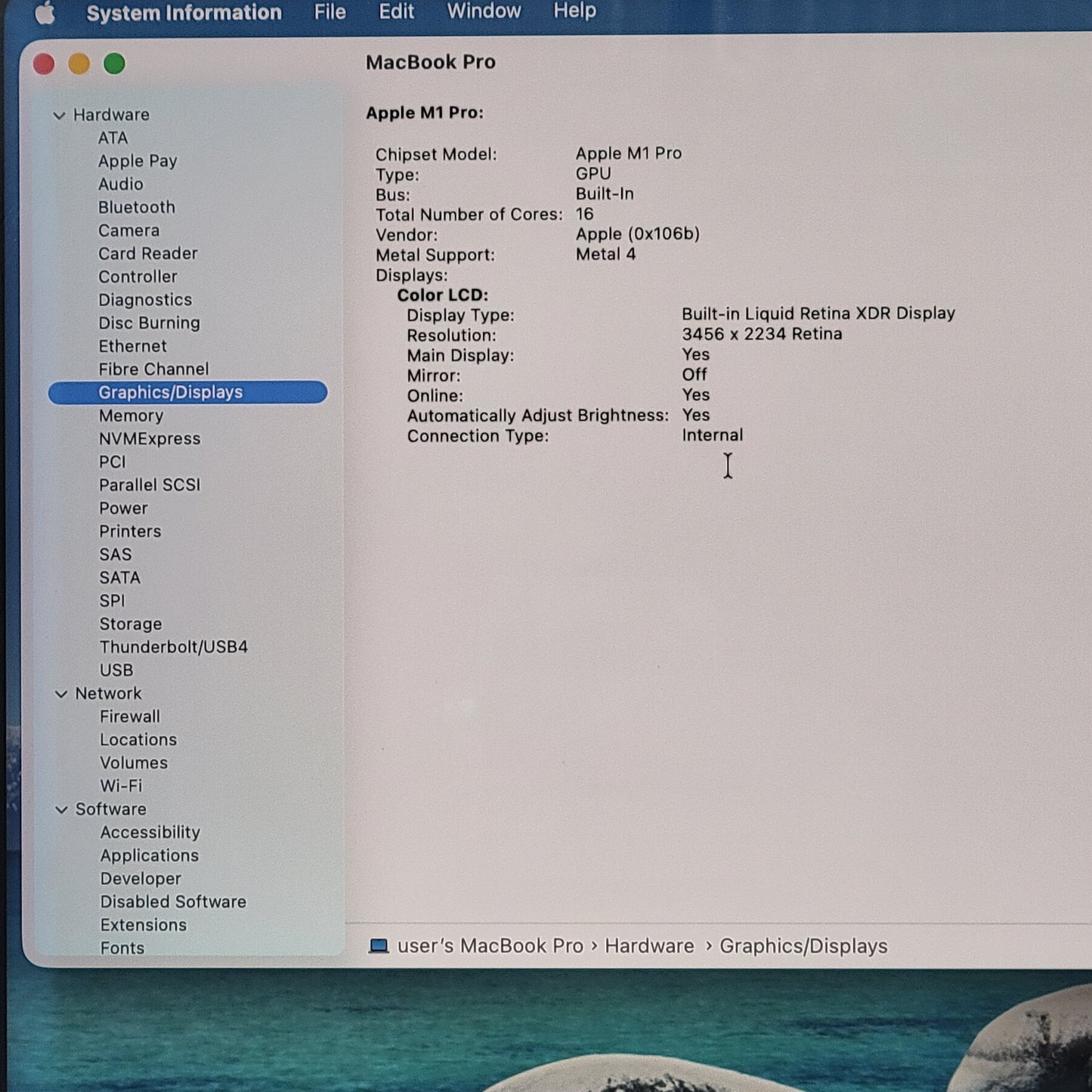The width and height of the screenshot is (1092, 1092).
Task: Select Camera in the sidebar
Action: point(128,230)
